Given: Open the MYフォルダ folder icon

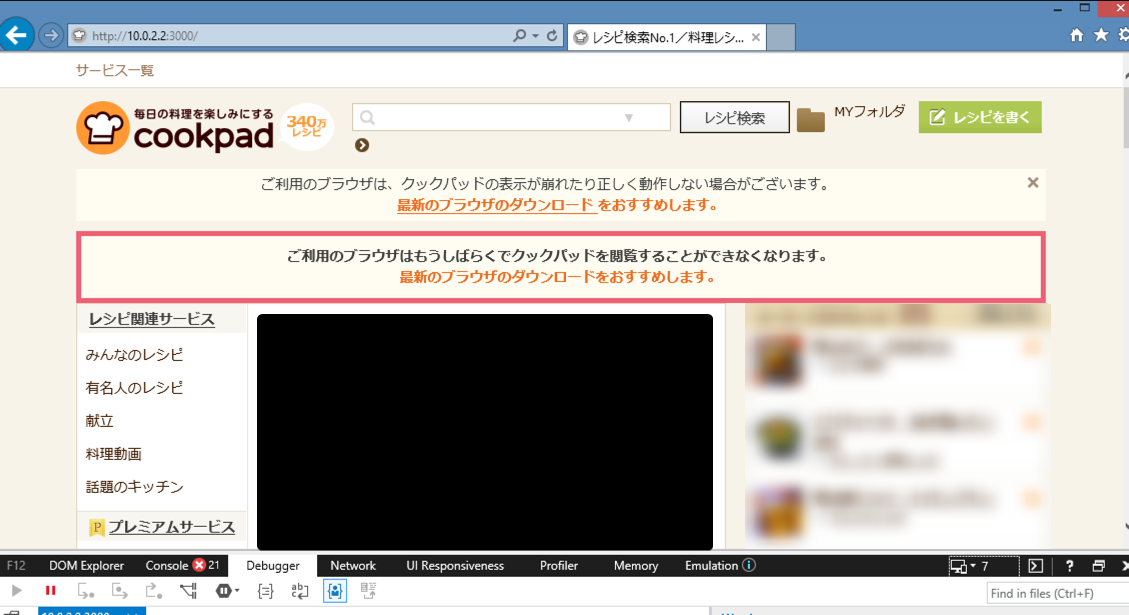Looking at the screenshot, I should (x=811, y=120).
